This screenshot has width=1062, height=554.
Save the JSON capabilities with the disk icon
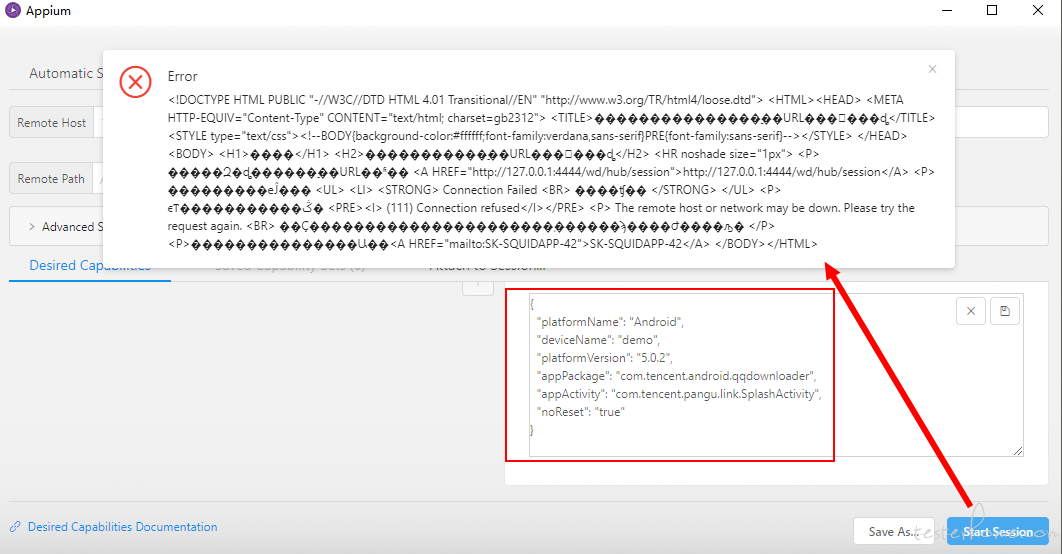point(1004,311)
